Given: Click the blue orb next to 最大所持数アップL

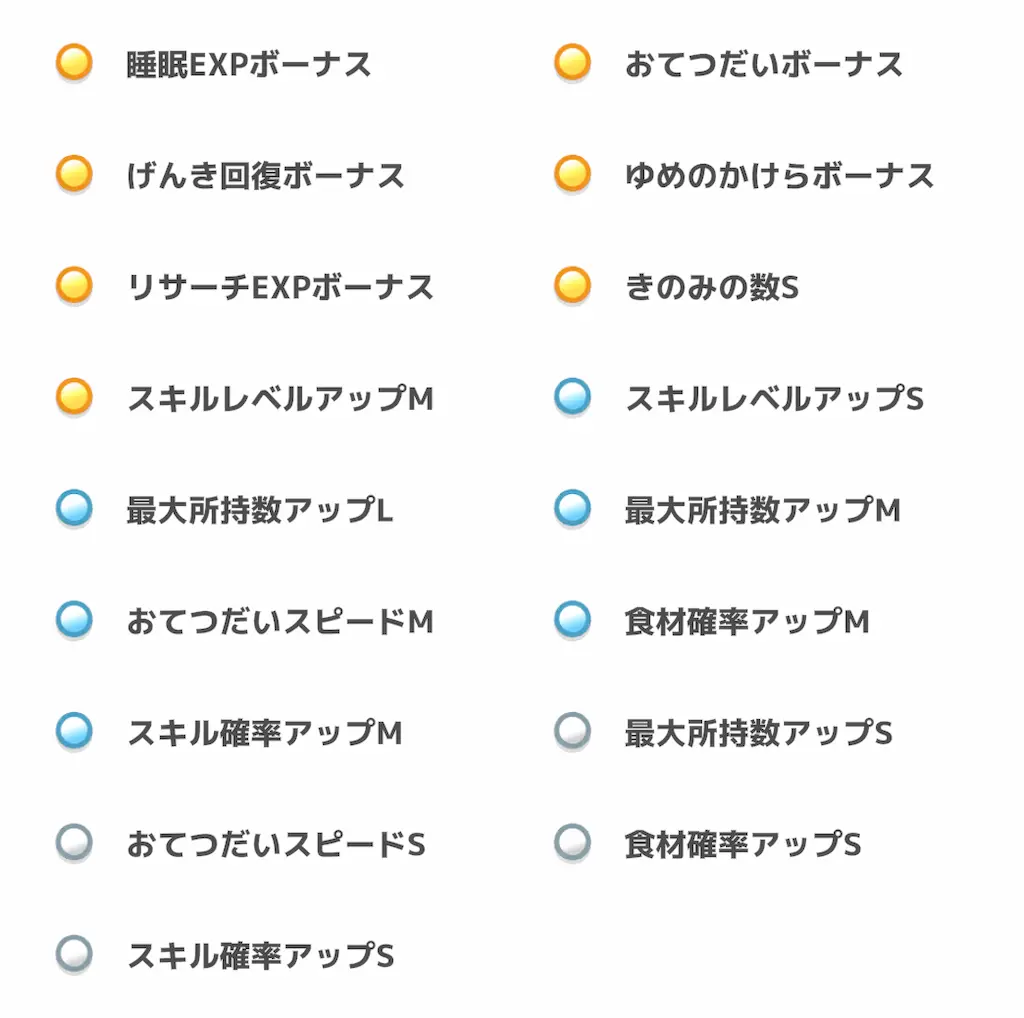Looking at the screenshot, I should (74, 508).
